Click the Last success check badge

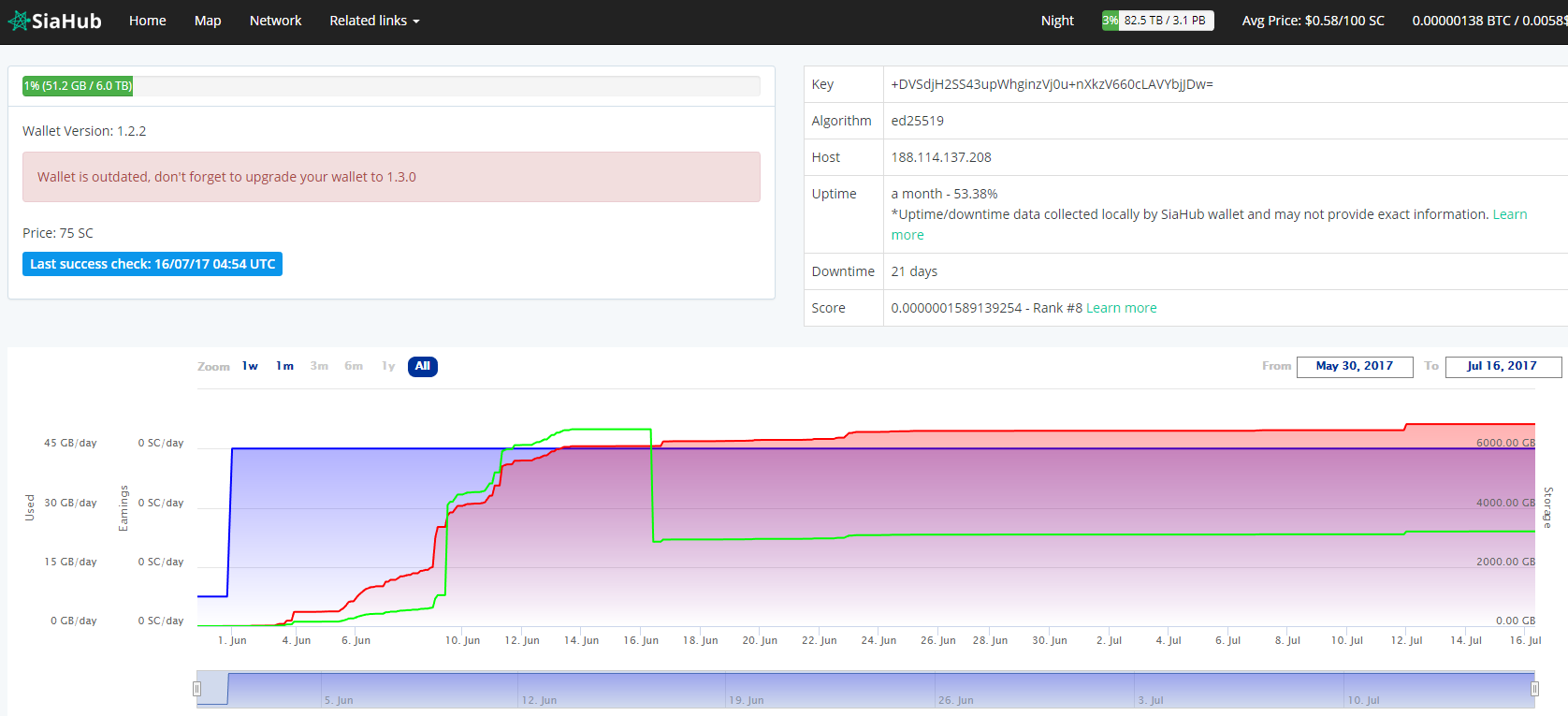152,264
